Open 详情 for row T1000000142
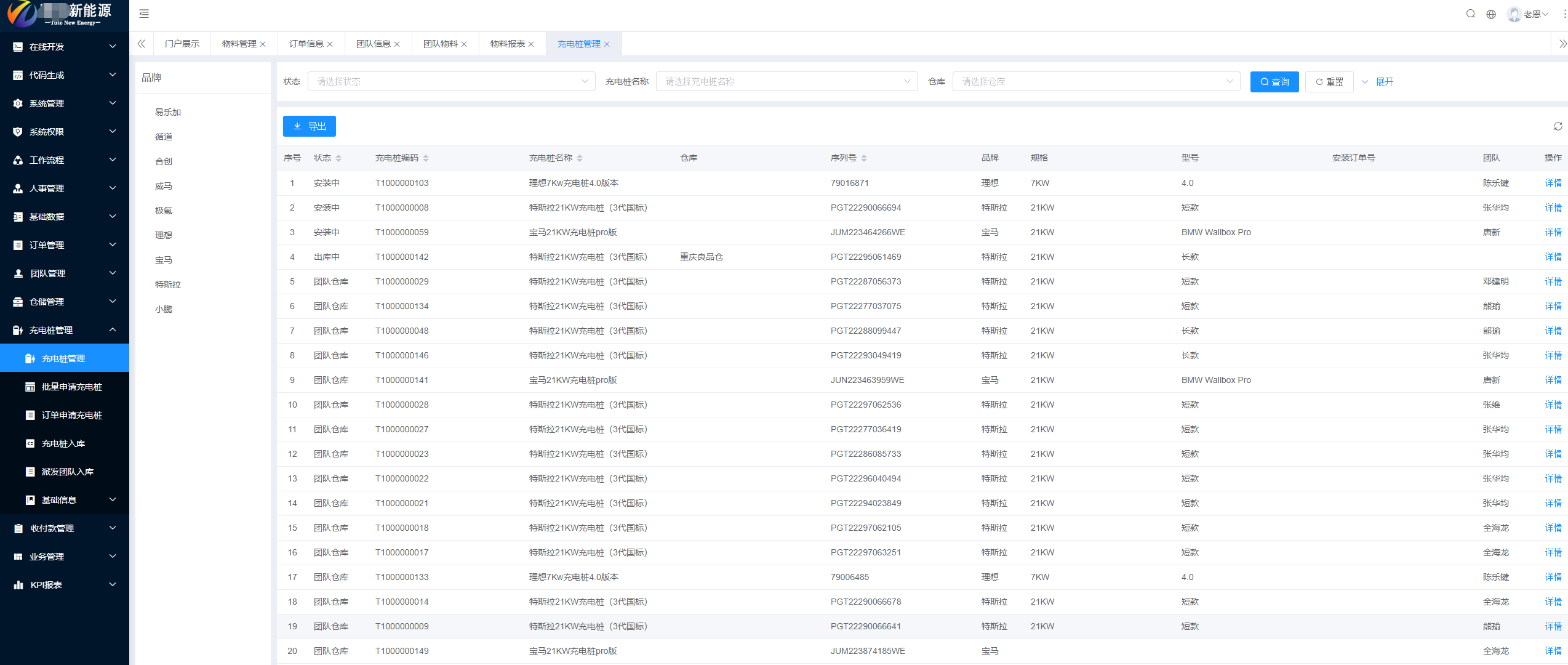The height and width of the screenshot is (665, 1568). (1553, 257)
